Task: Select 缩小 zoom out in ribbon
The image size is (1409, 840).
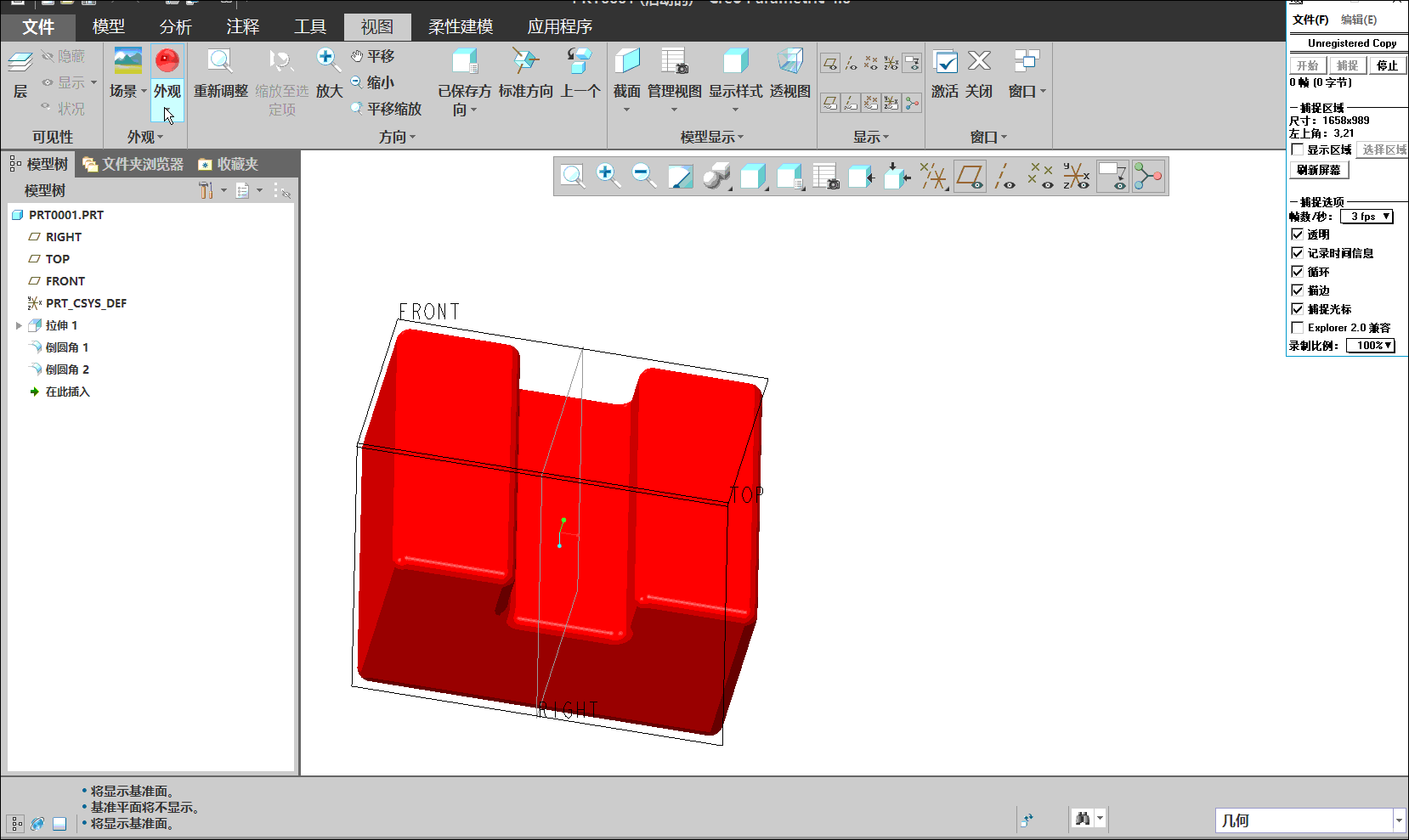Action: (x=373, y=82)
